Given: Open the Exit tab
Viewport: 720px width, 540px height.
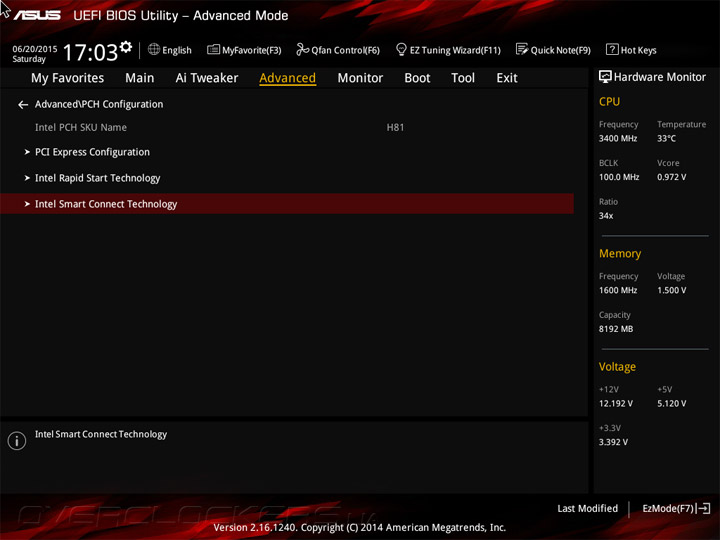Looking at the screenshot, I should click(x=506, y=78).
